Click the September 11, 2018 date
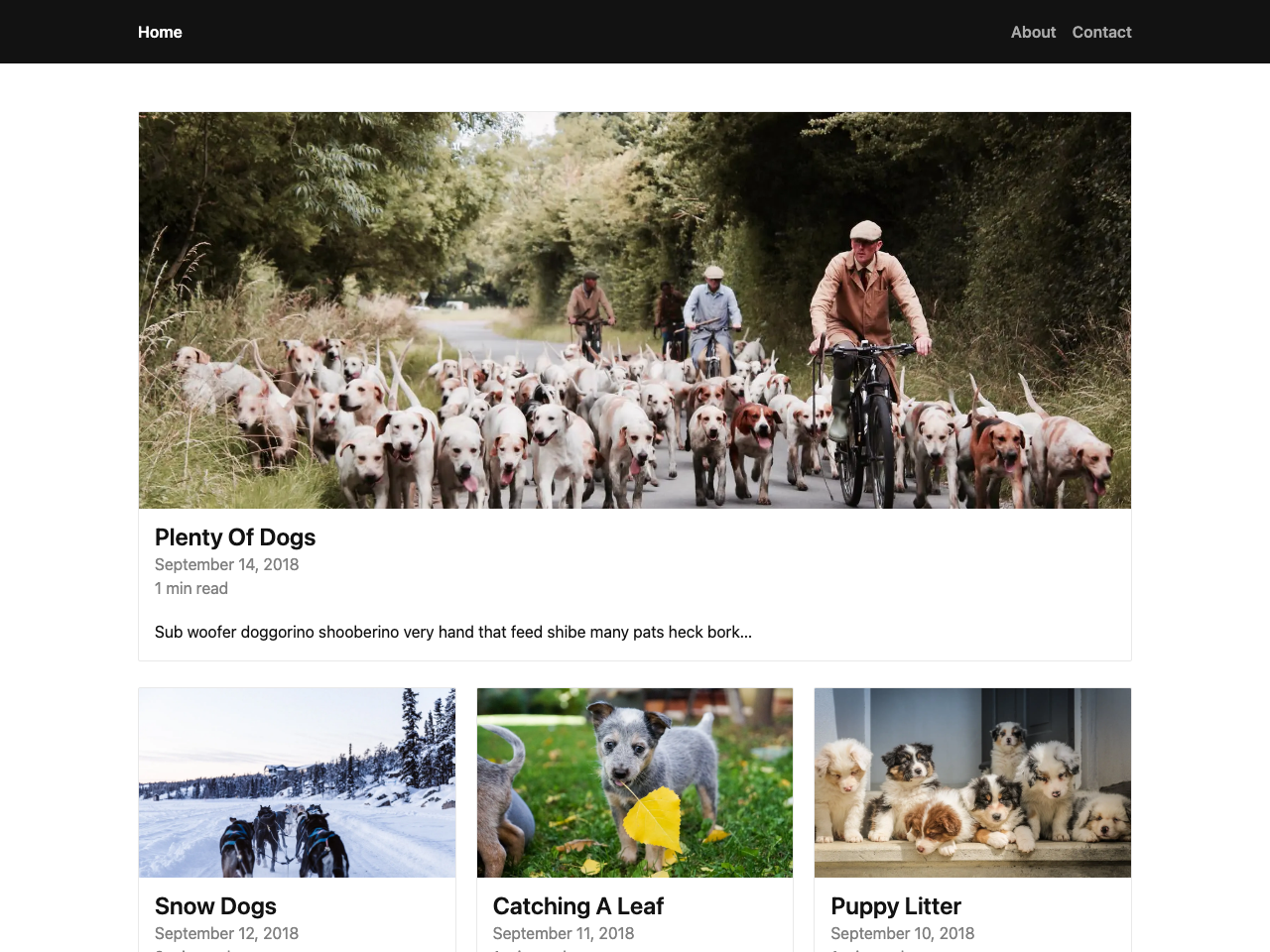Image resolution: width=1270 pixels, height=952 pixels. 564,933
